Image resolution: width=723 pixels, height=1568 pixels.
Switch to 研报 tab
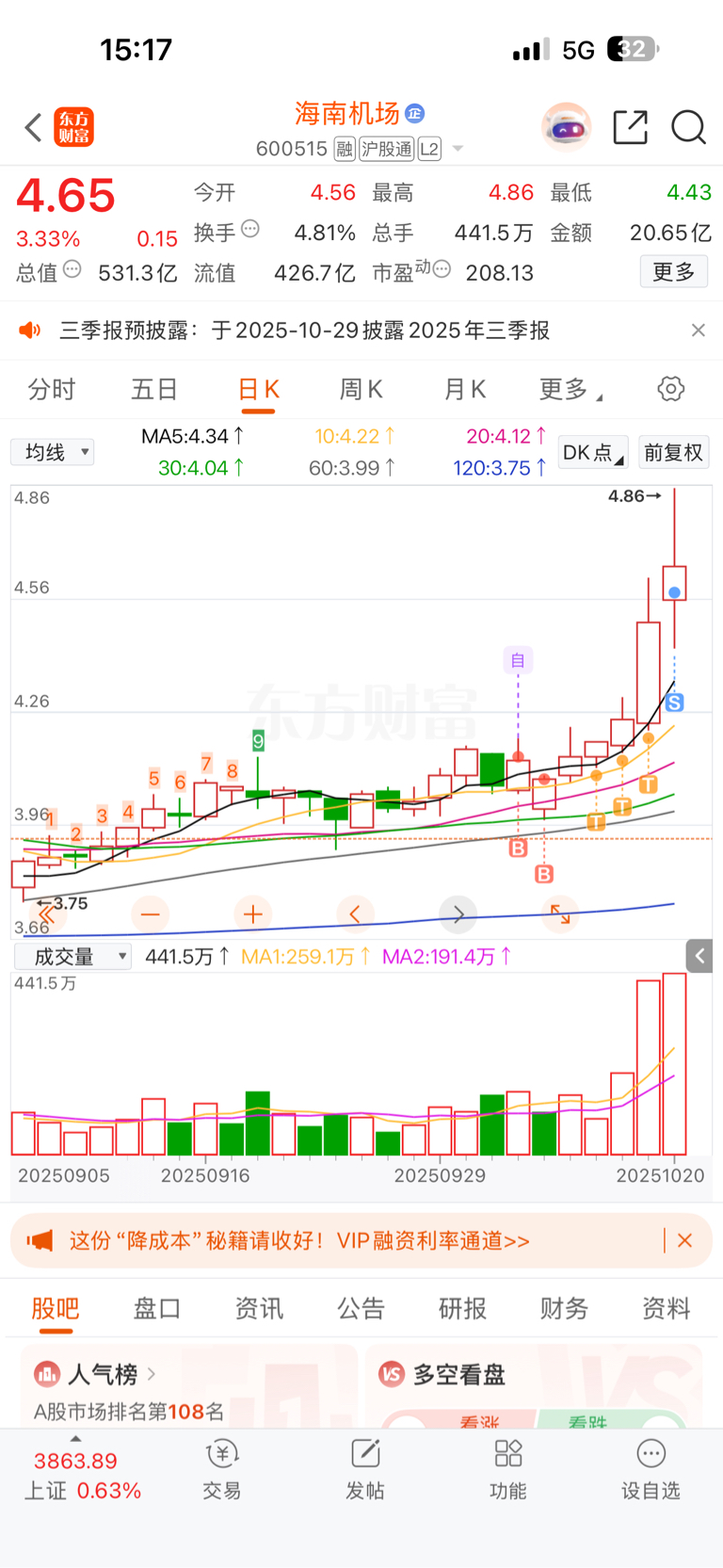463,1308
